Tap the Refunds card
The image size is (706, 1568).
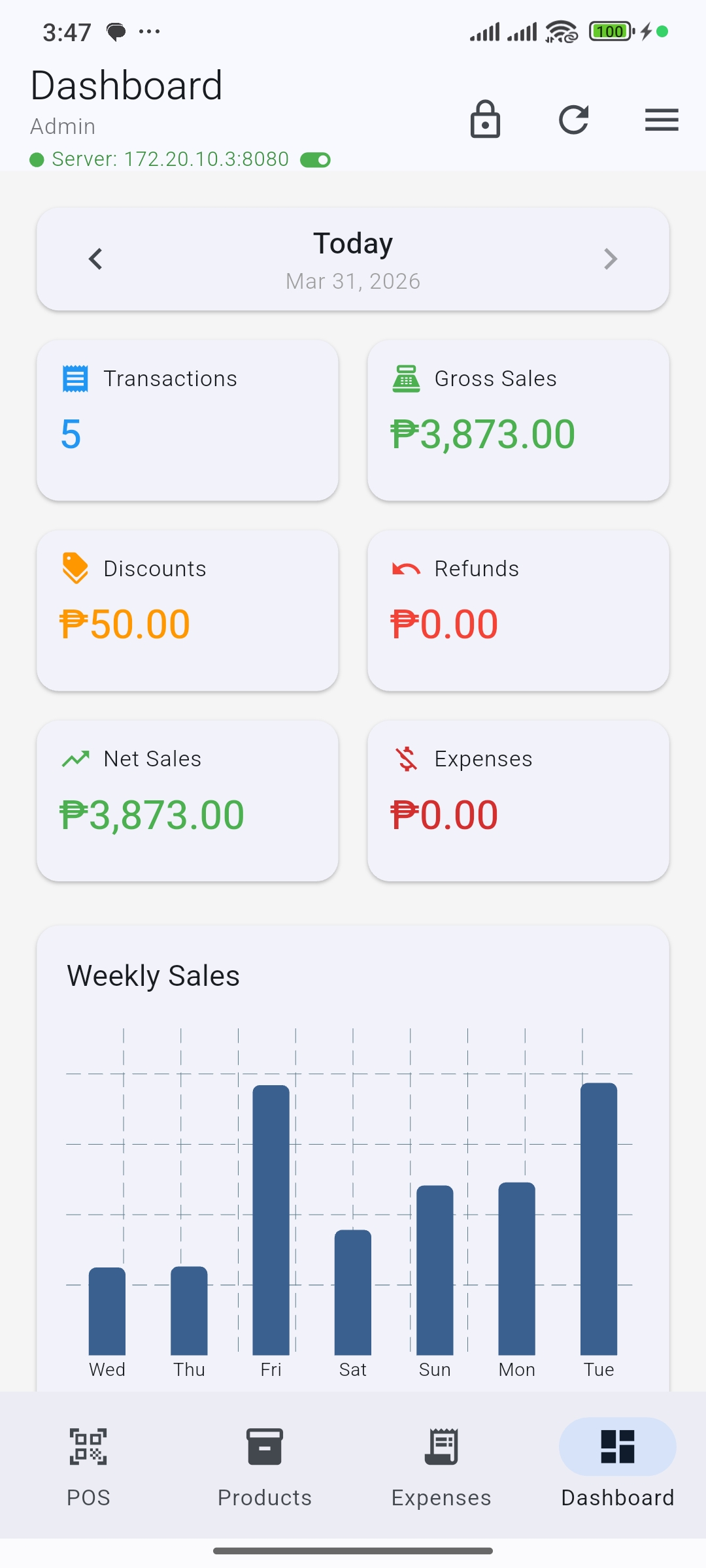coord(518,610)
